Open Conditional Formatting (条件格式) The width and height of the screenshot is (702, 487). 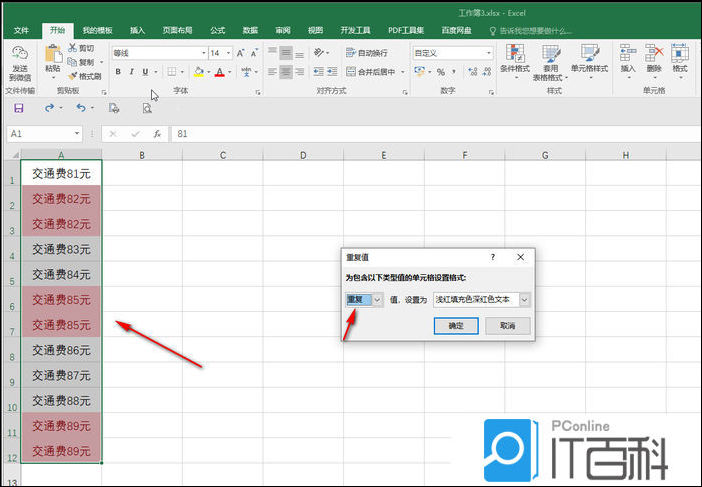(515, 62)
